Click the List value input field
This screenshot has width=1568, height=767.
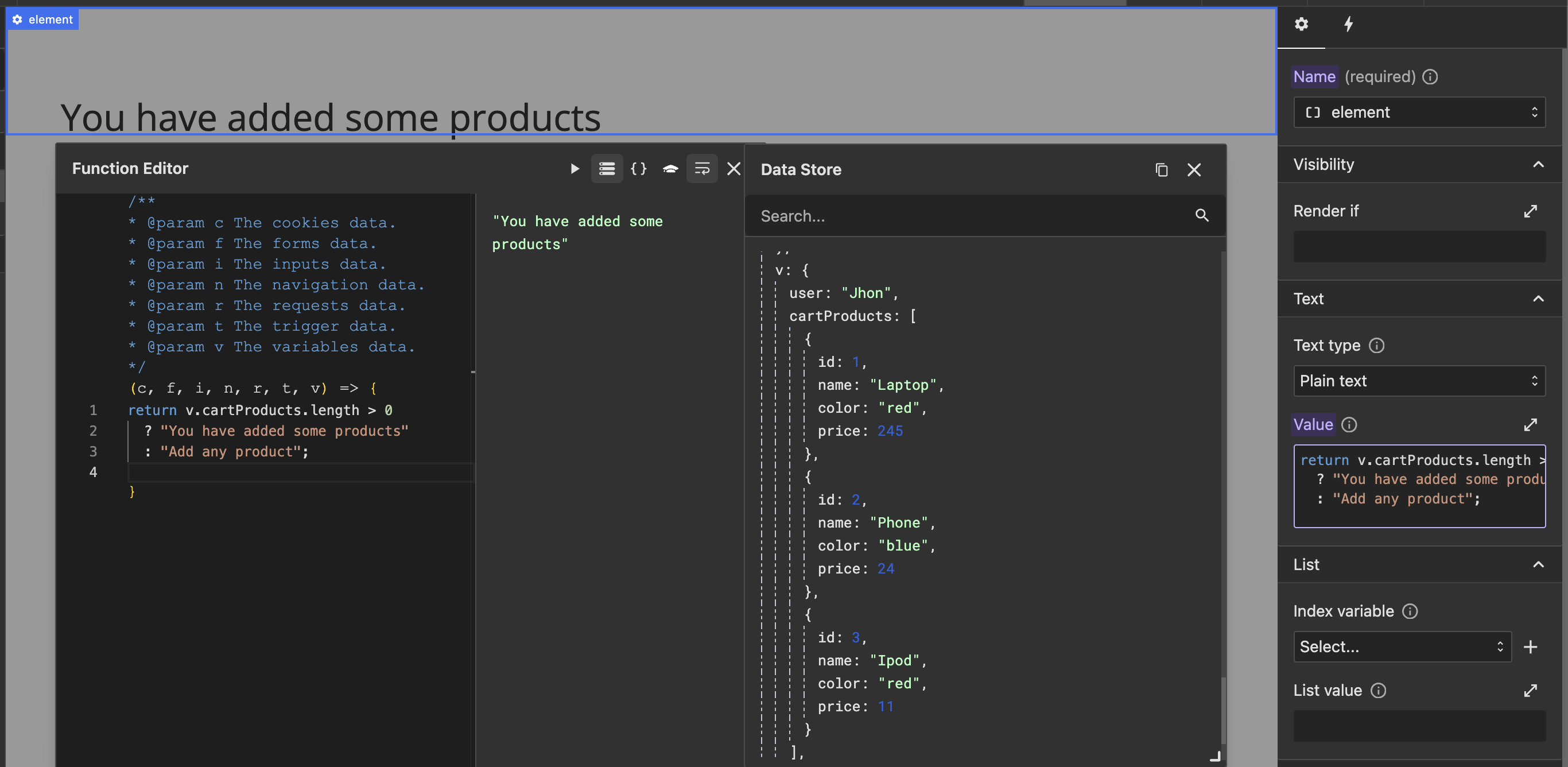1419,726
